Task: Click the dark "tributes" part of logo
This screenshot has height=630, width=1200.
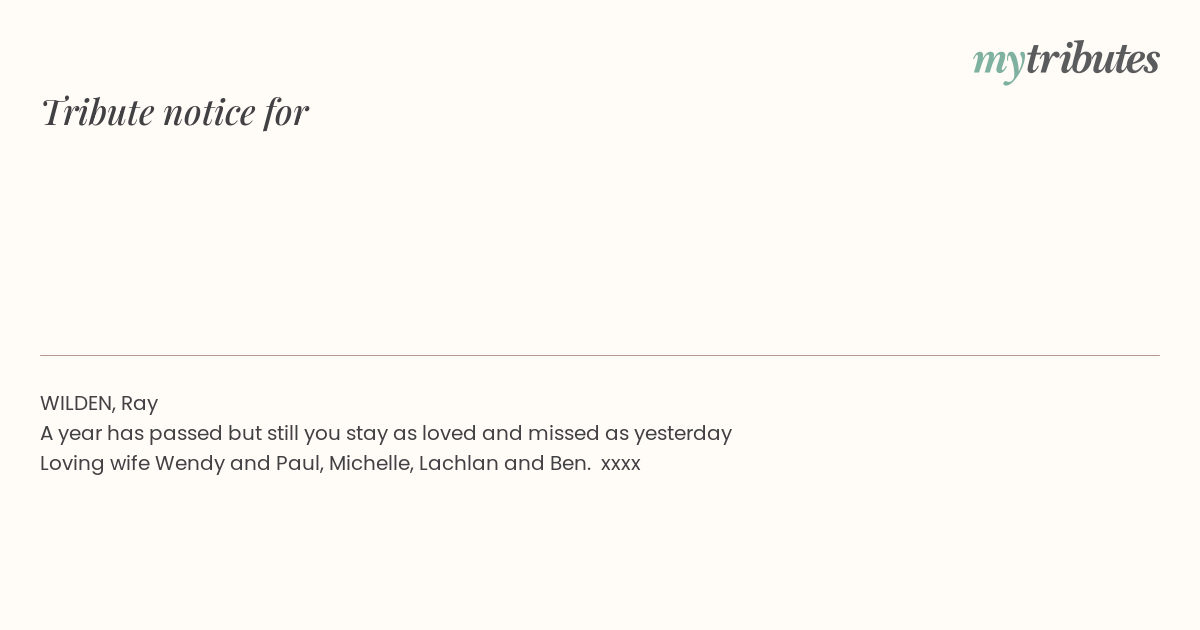Action: pyautogui.click(x=1092, y=58)
